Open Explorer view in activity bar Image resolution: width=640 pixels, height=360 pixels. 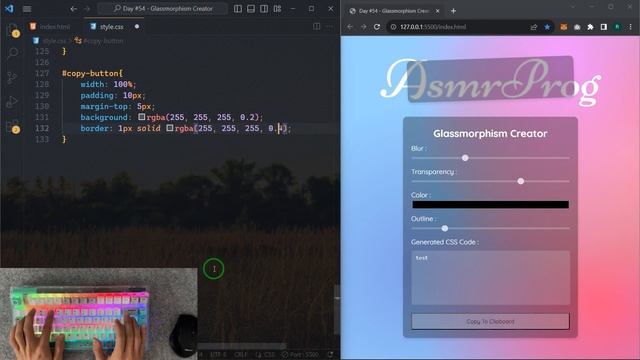click(x=13, y=30)
